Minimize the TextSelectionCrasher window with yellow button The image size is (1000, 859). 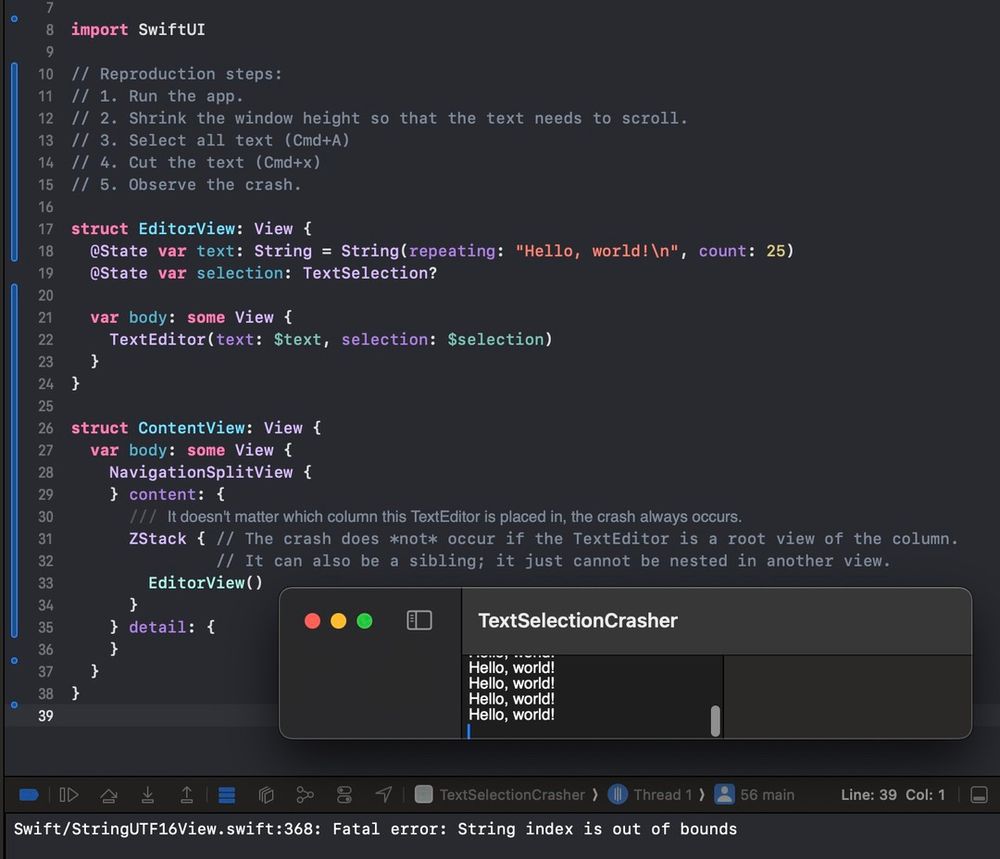339,621
